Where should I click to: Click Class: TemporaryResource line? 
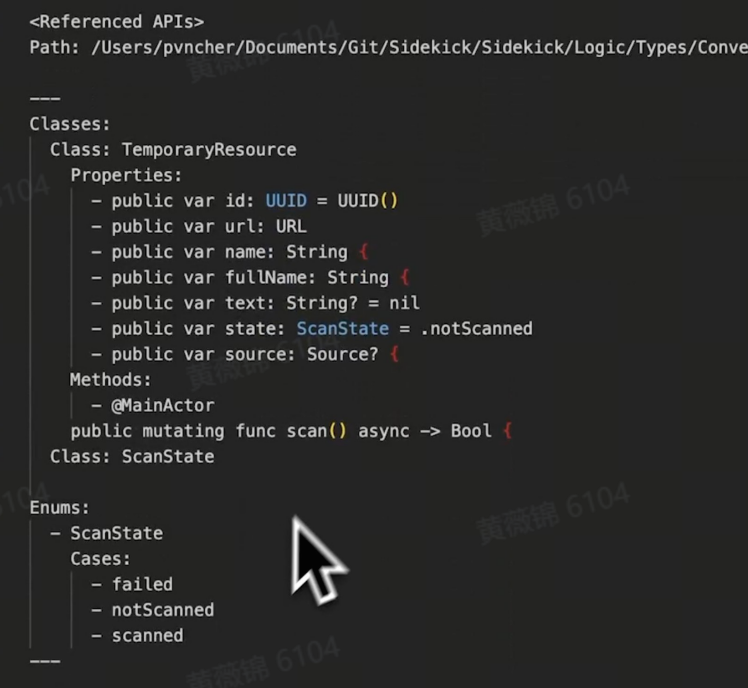tap(173, 150)
